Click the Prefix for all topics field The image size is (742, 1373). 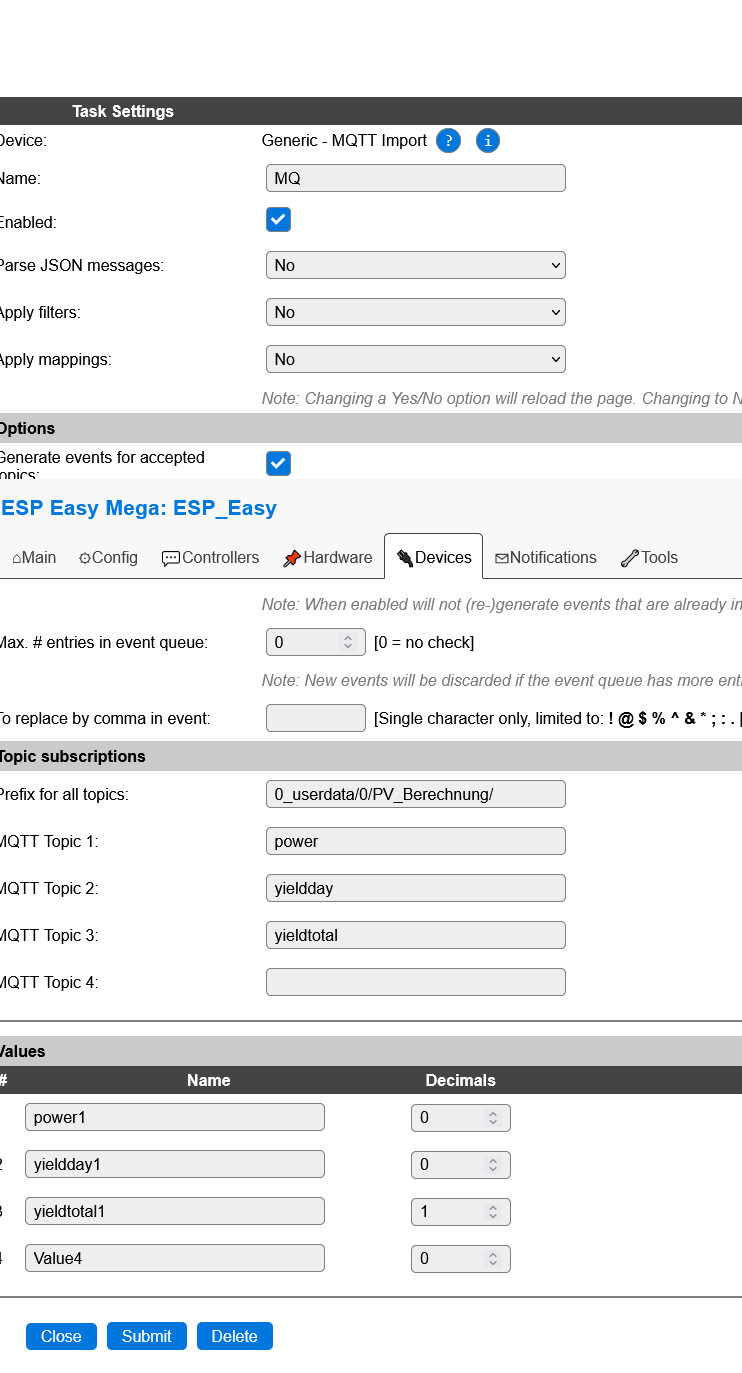(416, 794)
